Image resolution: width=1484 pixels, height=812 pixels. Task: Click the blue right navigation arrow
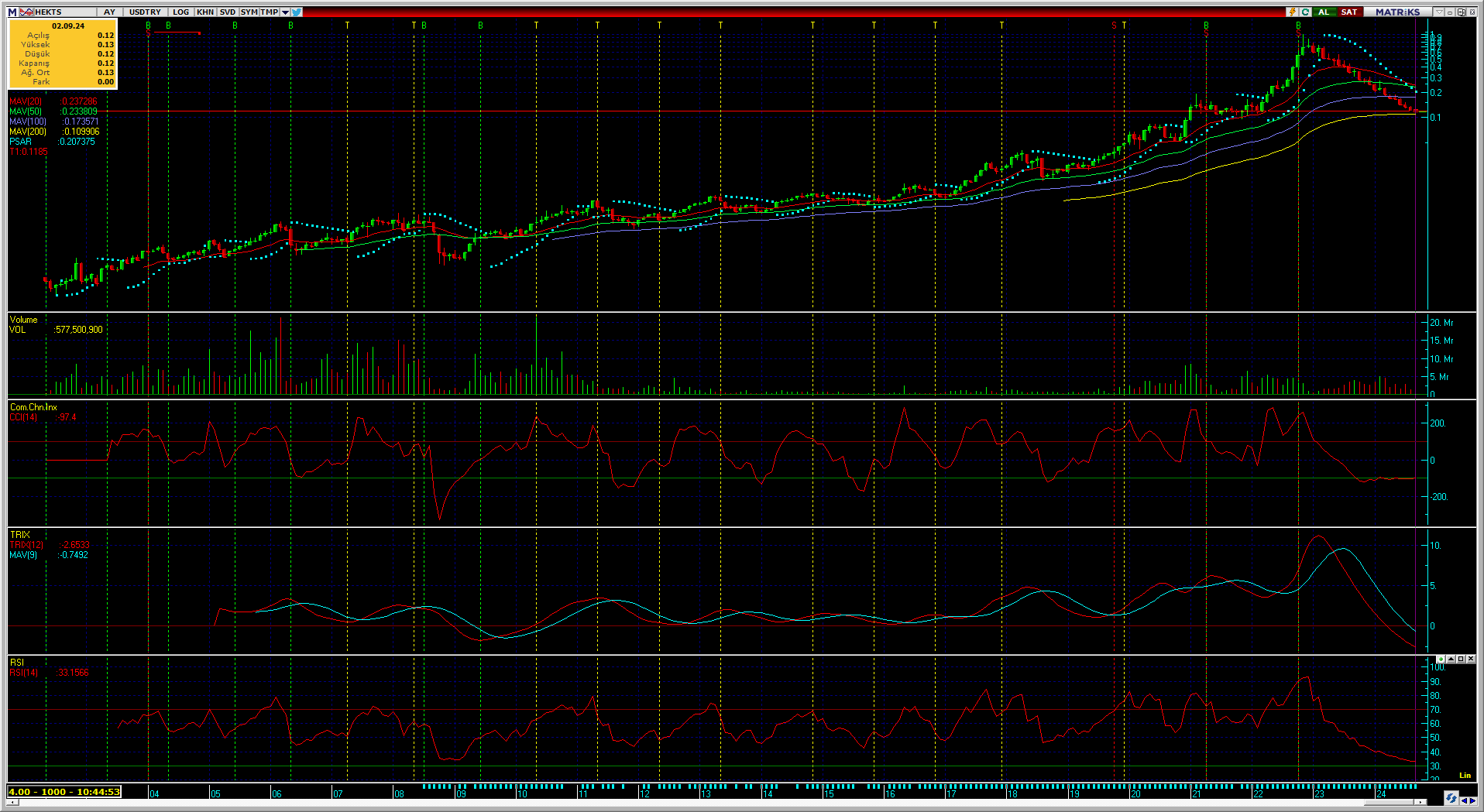coord(1473,801)
